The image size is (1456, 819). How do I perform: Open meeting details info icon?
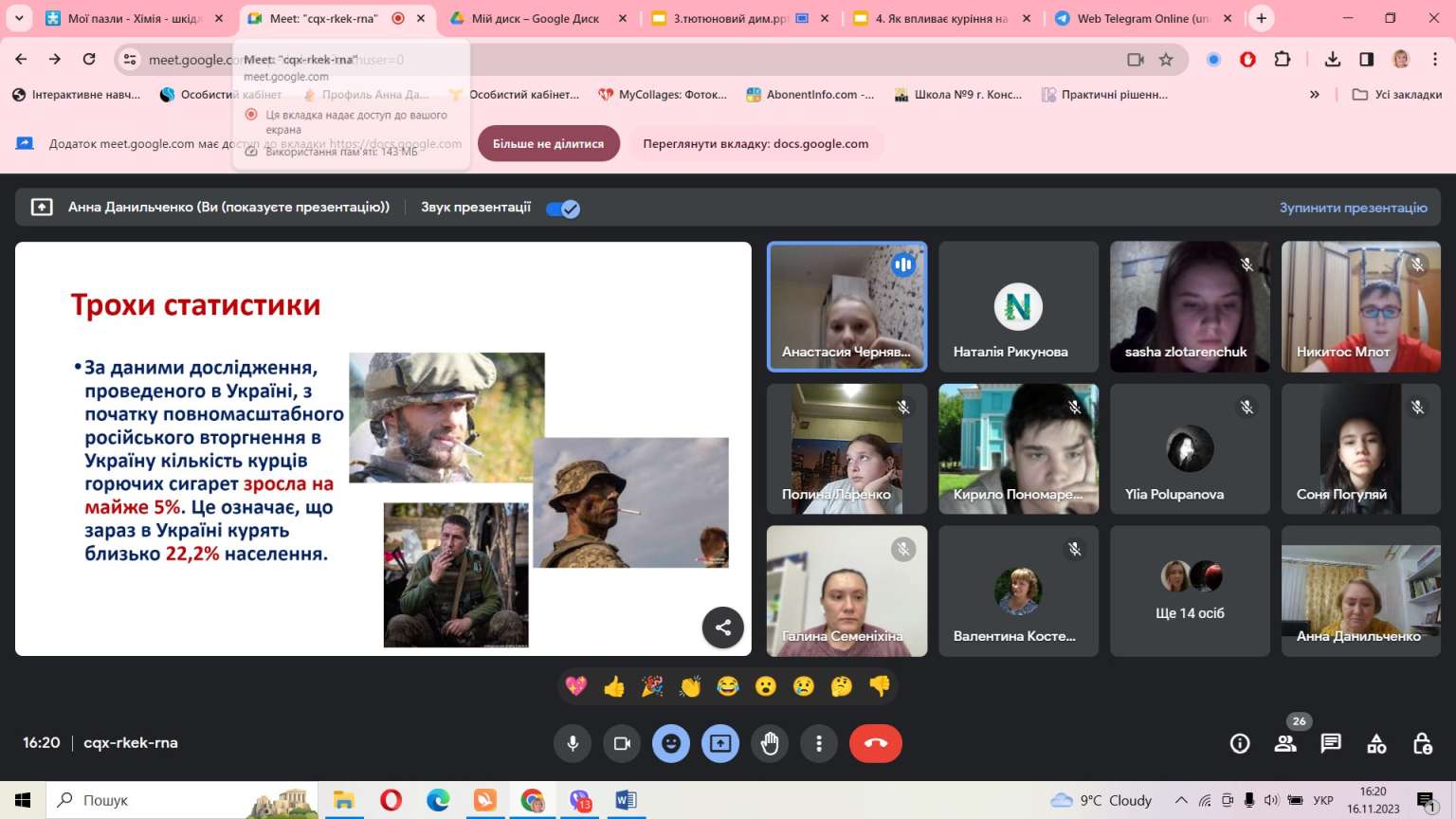coord(1240,744)
